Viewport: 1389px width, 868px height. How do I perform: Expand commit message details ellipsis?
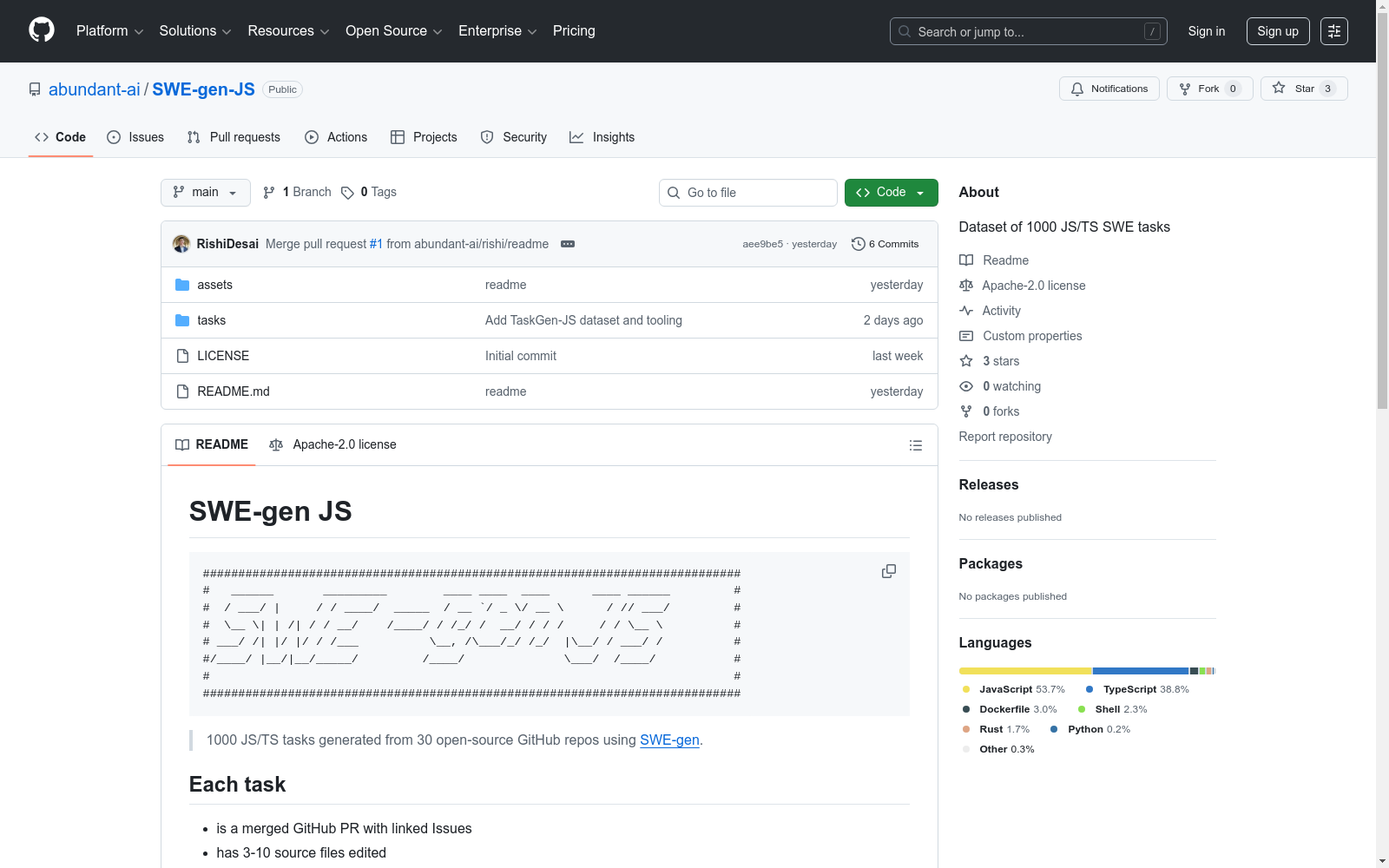tap(568, 244)
